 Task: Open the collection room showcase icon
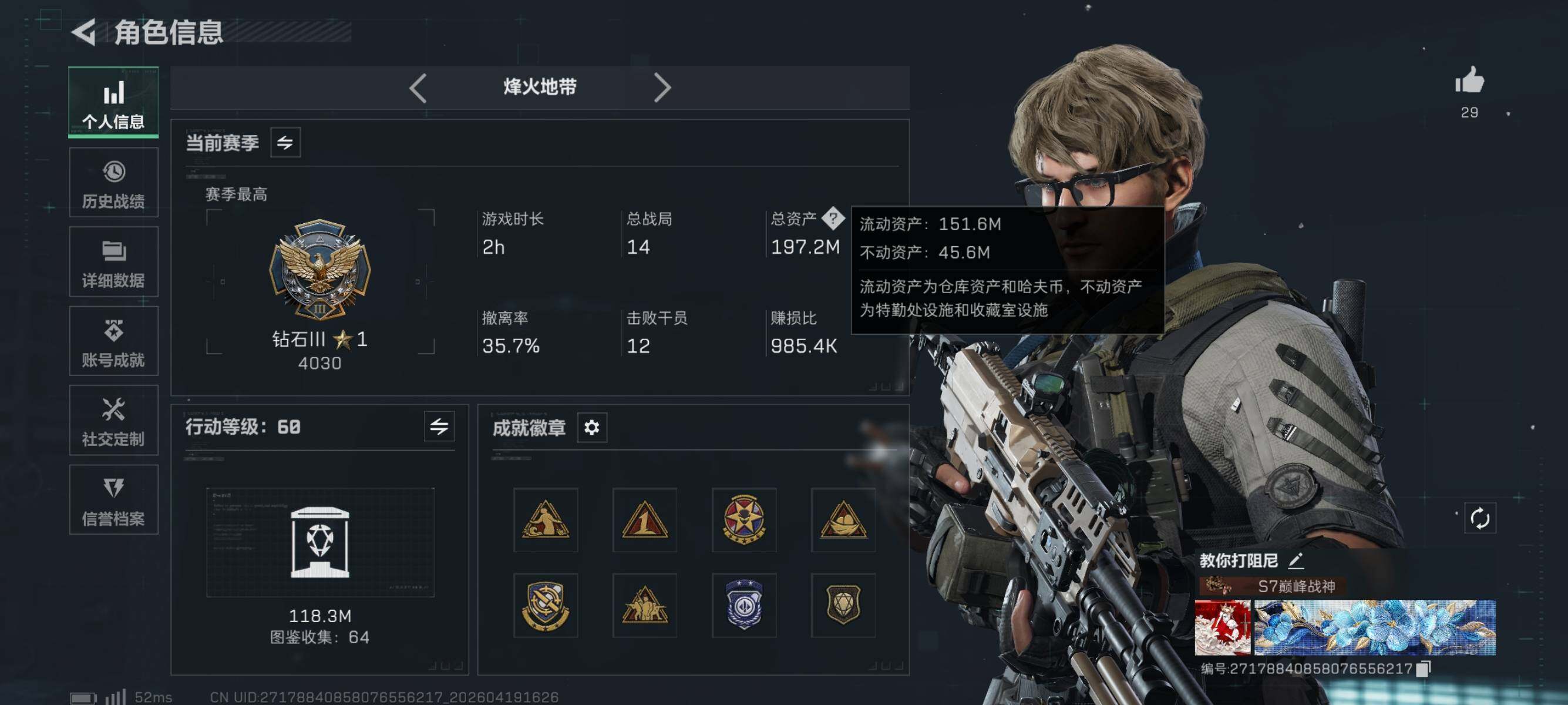320,542
